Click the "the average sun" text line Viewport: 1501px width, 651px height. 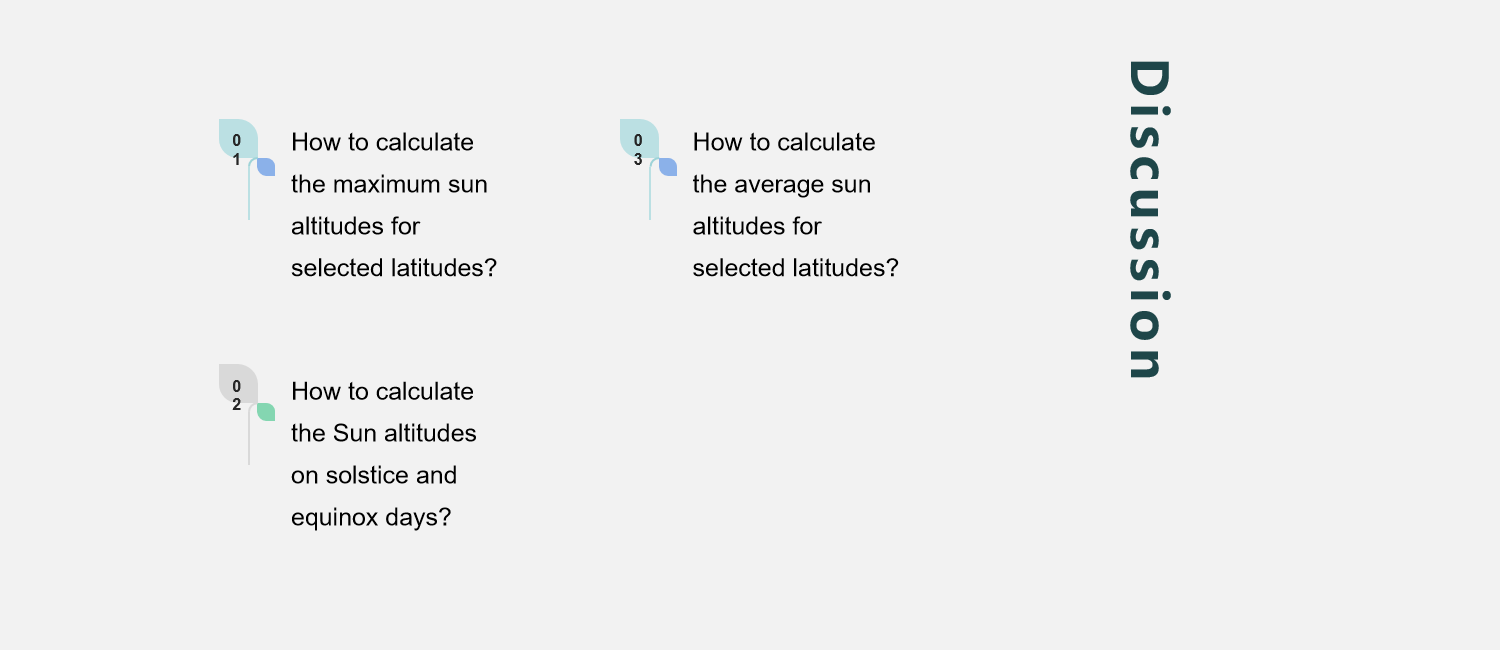(781, 185)
